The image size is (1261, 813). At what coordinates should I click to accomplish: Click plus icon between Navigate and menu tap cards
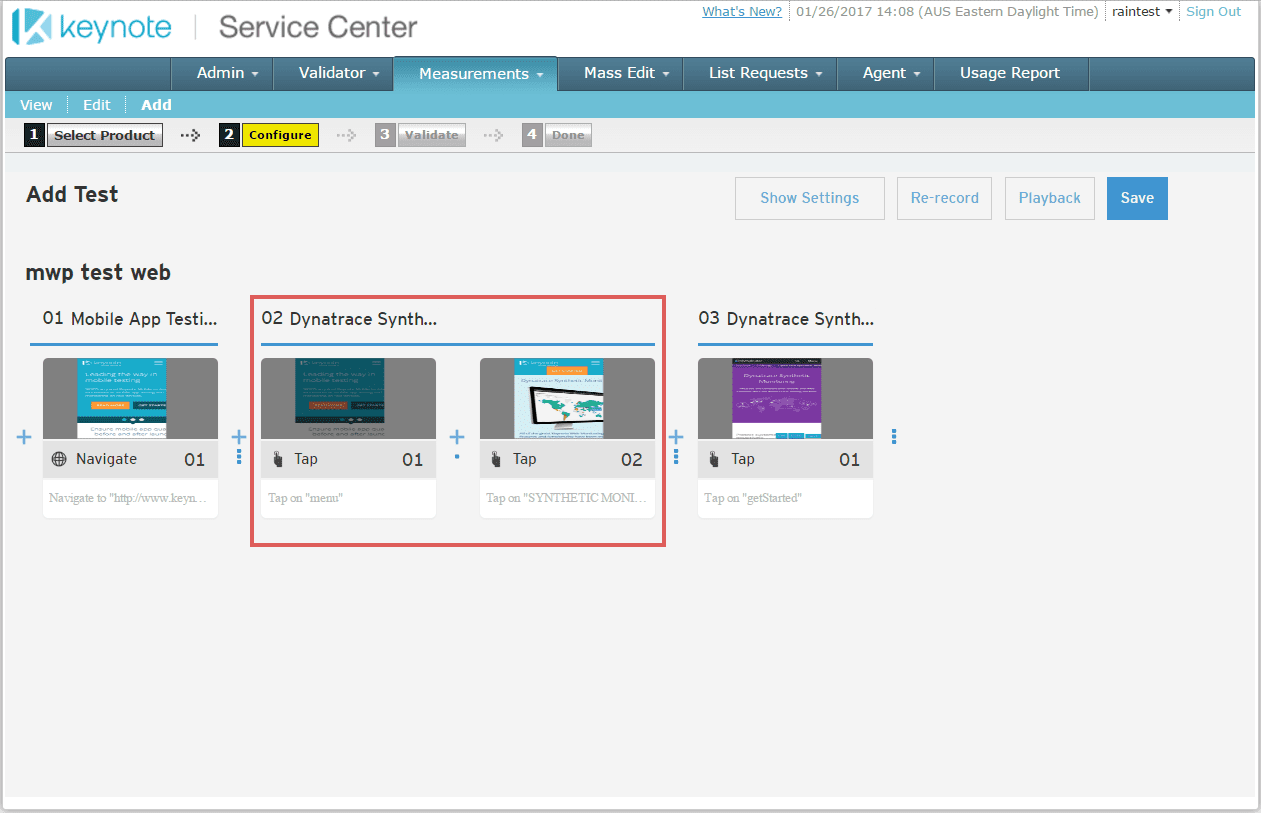239,437
